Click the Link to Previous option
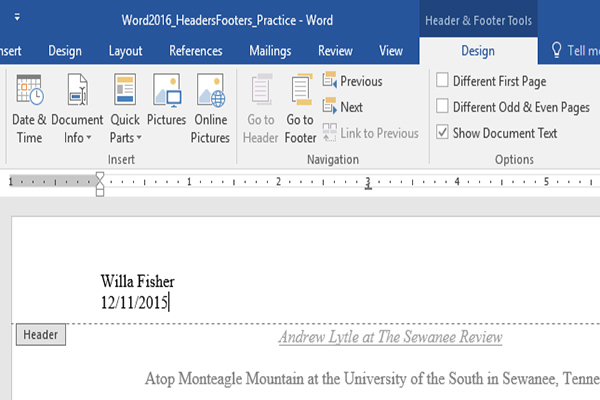Screen dimensions: 600x400 coord(370,133)
